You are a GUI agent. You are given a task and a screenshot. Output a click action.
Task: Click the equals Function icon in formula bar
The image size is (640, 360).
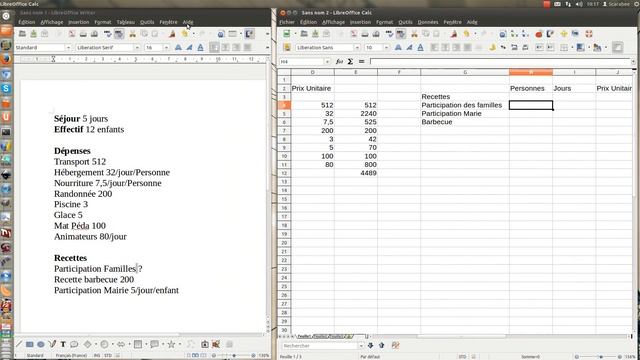tap(361, 62)
